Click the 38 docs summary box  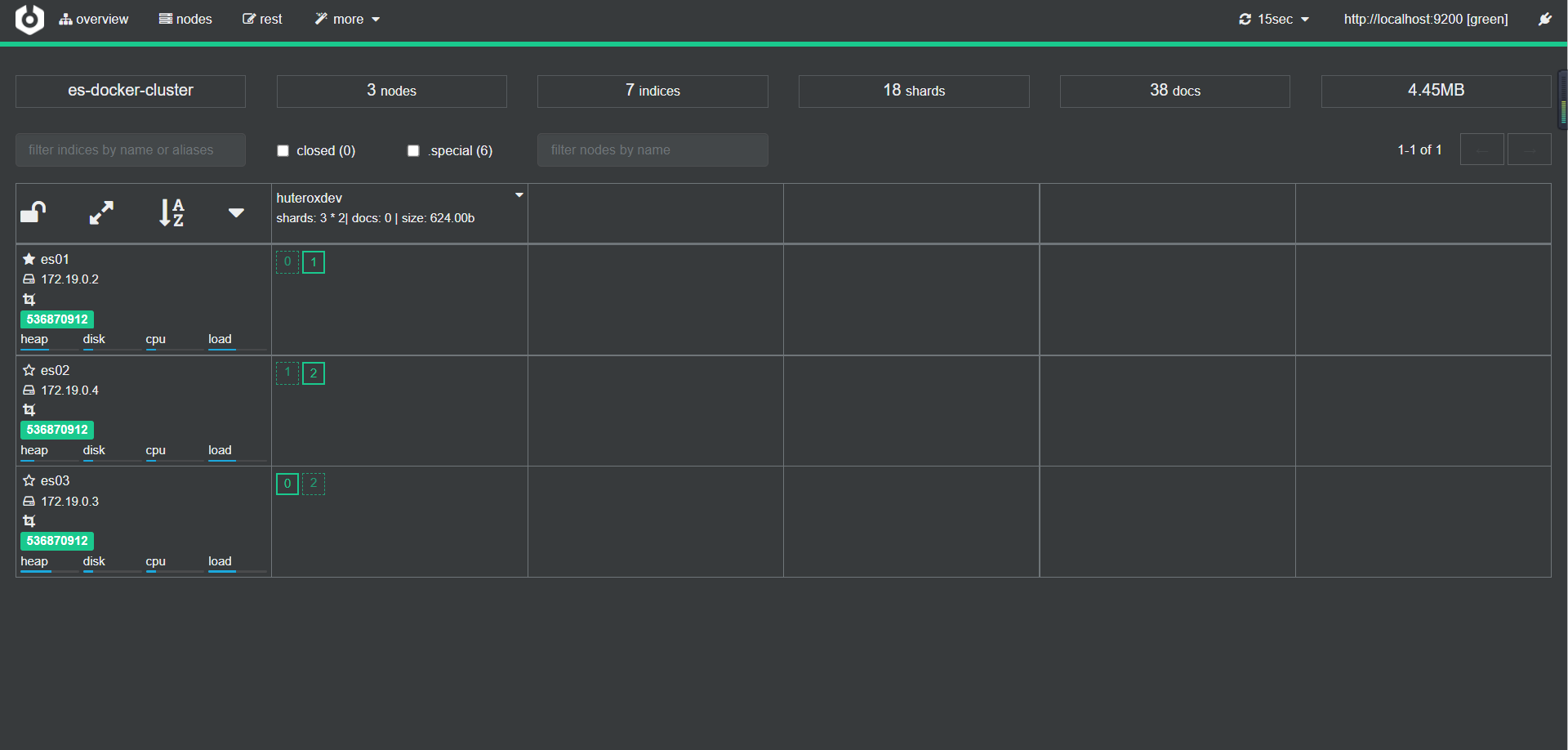[x=1175, y=91]
